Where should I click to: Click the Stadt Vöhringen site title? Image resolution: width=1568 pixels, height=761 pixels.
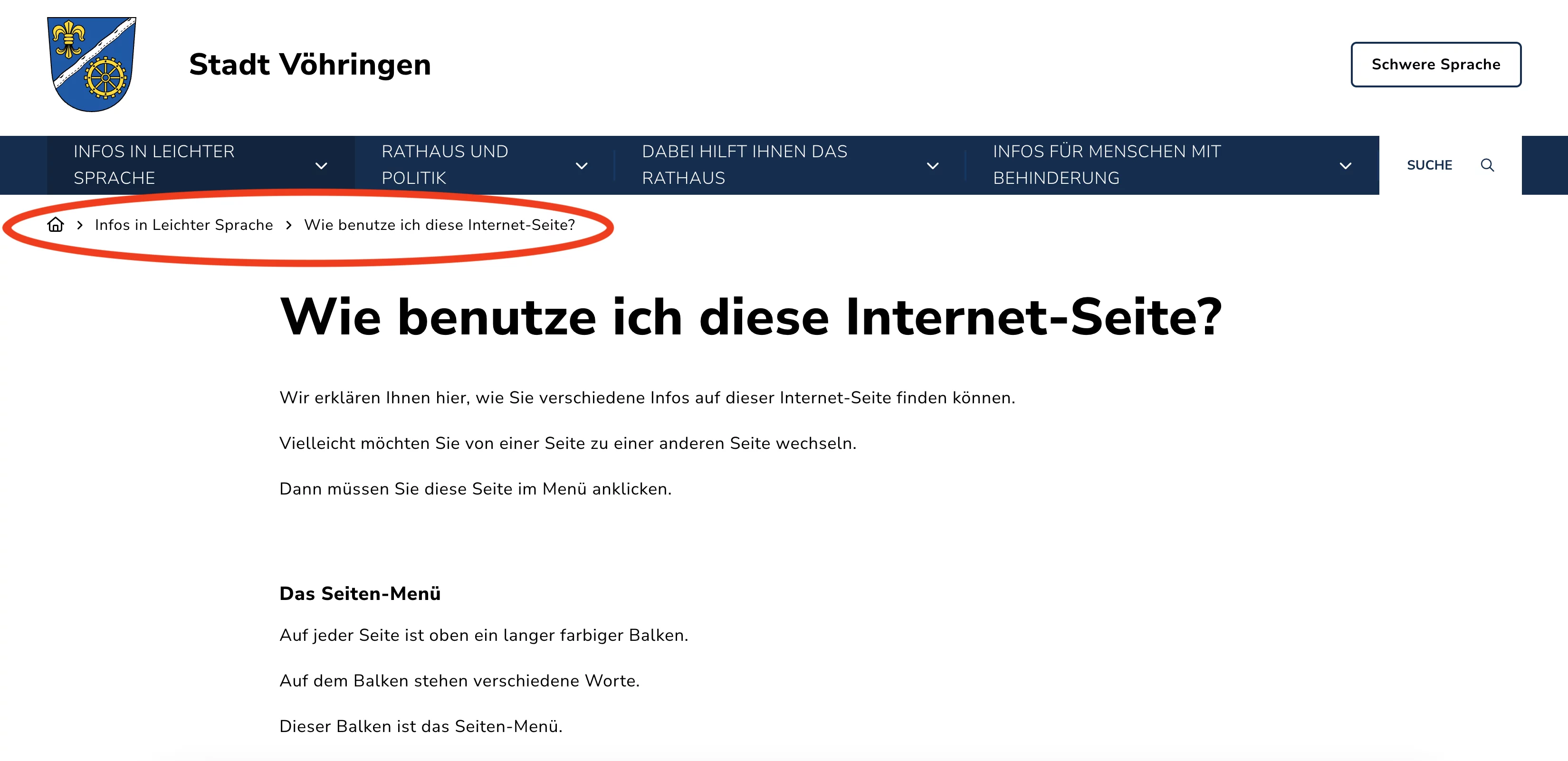(310, 65)
